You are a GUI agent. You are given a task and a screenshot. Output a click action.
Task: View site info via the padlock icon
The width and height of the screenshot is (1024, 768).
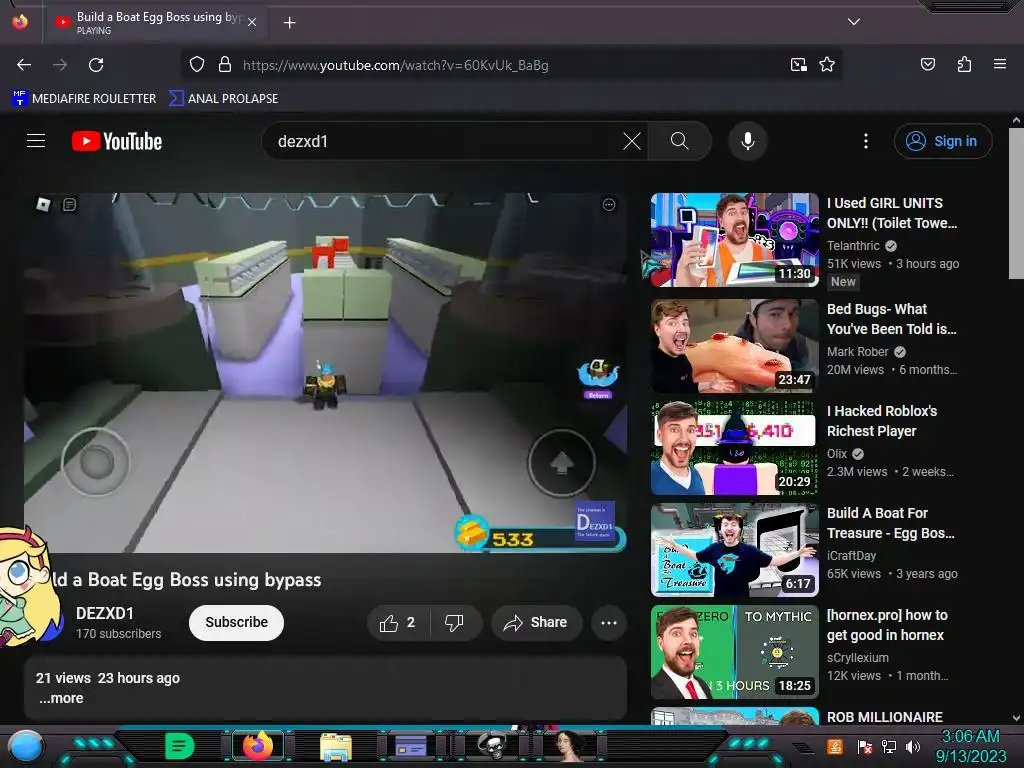(x=225, y=65)
